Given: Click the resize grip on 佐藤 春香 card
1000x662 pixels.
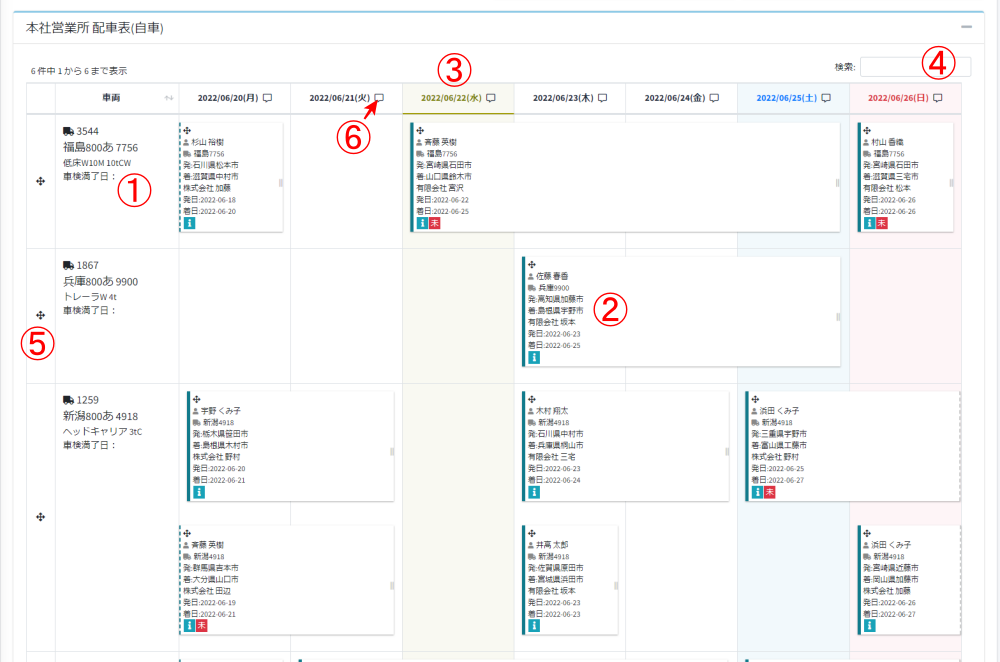Looking at the screenshot, I should [x=838, y=316].
